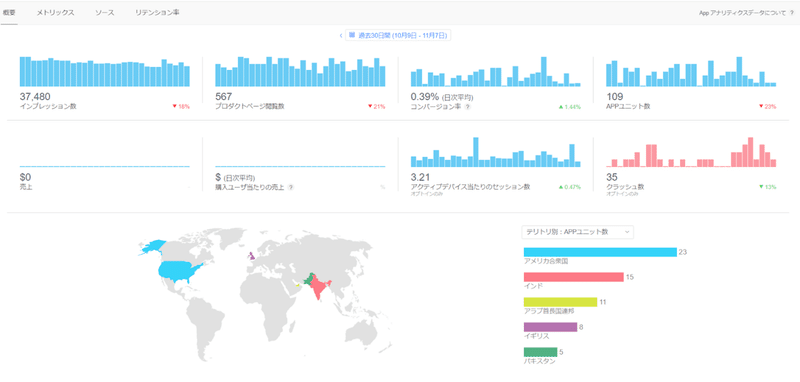Click the green 1.44% change indicator
800x382 pixels.
569,107
